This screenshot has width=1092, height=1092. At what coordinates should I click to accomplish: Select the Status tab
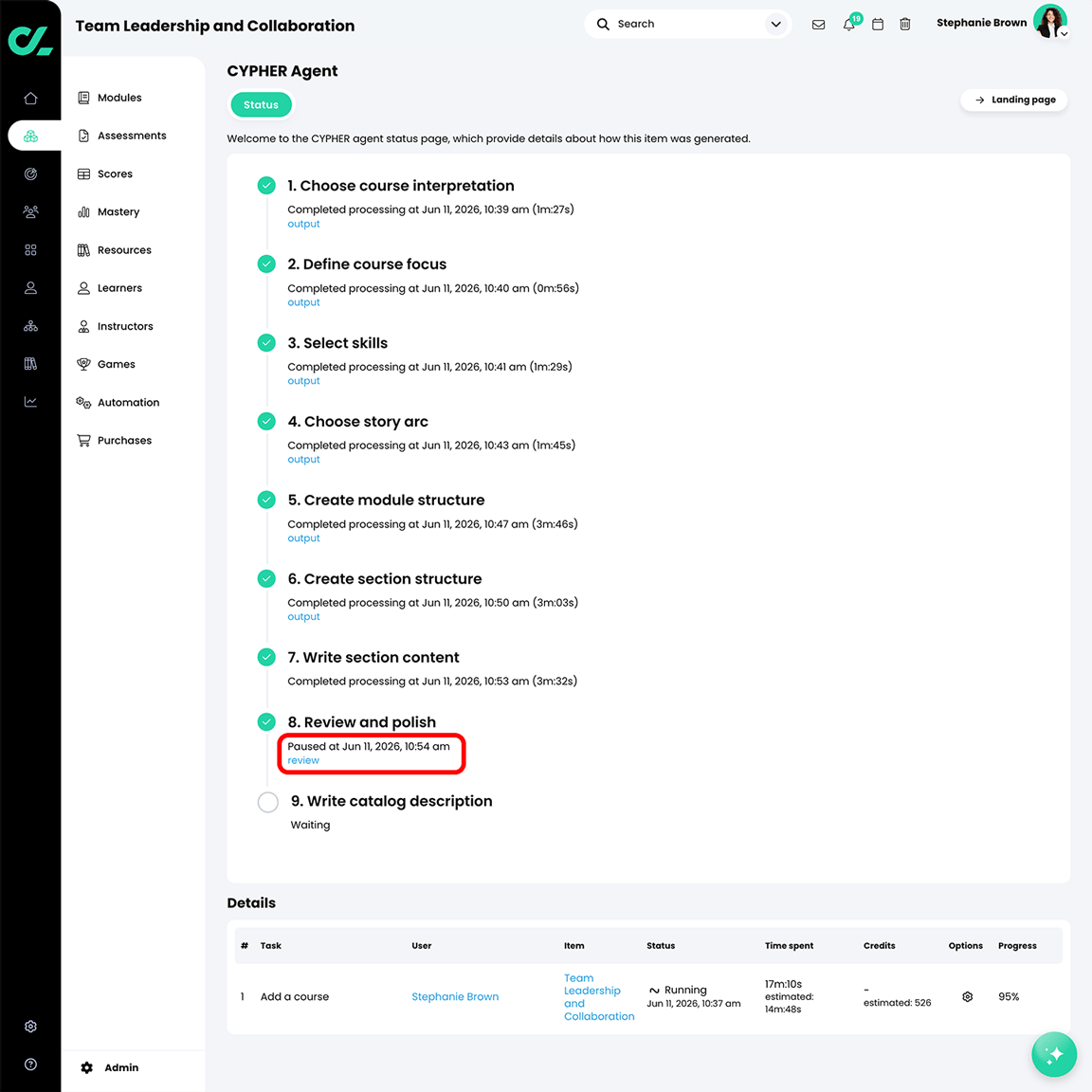(262, 105)
